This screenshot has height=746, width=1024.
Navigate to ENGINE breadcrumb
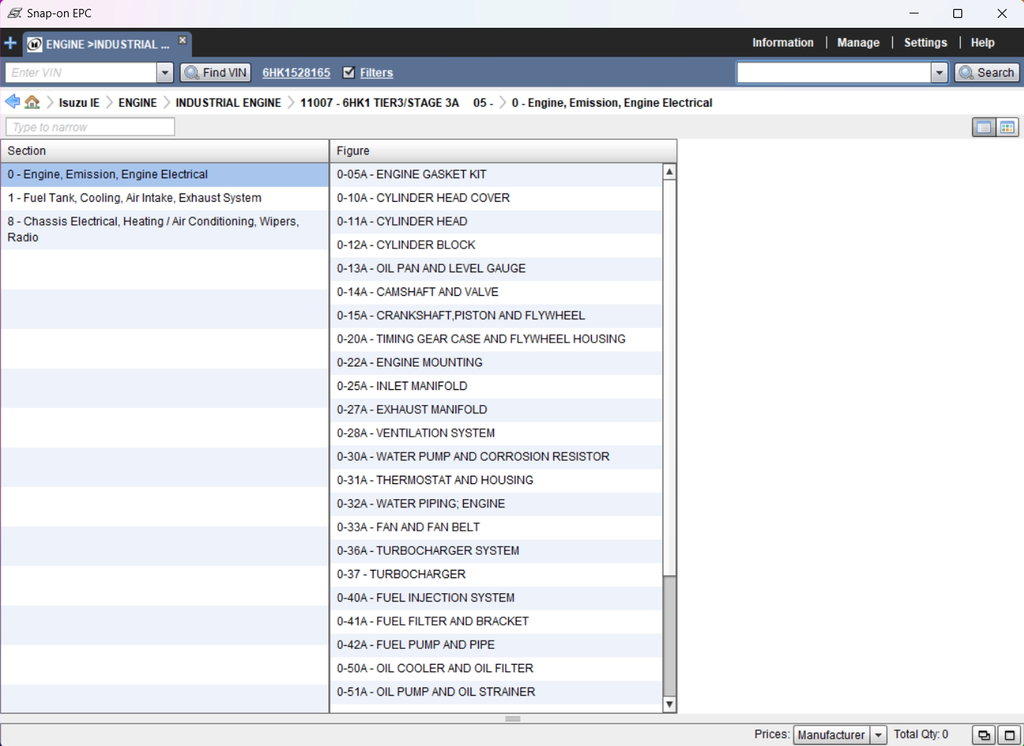(137, 103)
